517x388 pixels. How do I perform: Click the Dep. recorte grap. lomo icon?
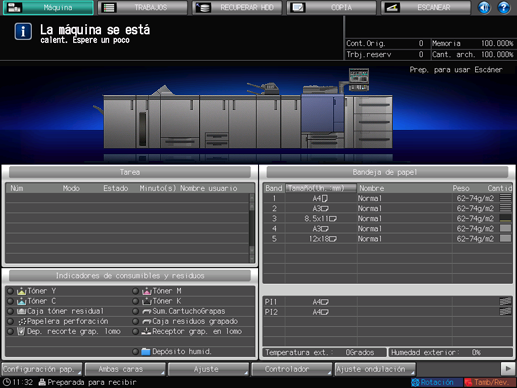[21, 331]
